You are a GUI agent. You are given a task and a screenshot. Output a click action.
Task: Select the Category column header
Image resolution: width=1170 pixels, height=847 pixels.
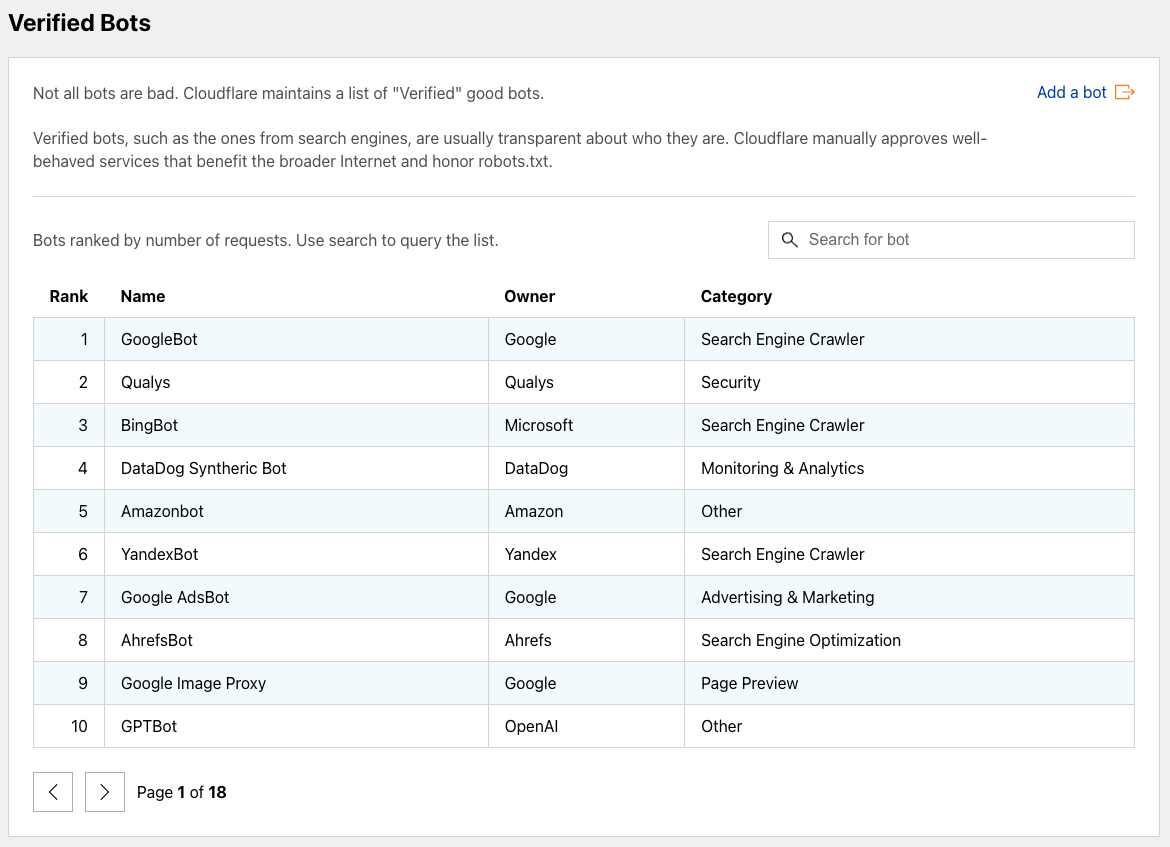(736, 296)
